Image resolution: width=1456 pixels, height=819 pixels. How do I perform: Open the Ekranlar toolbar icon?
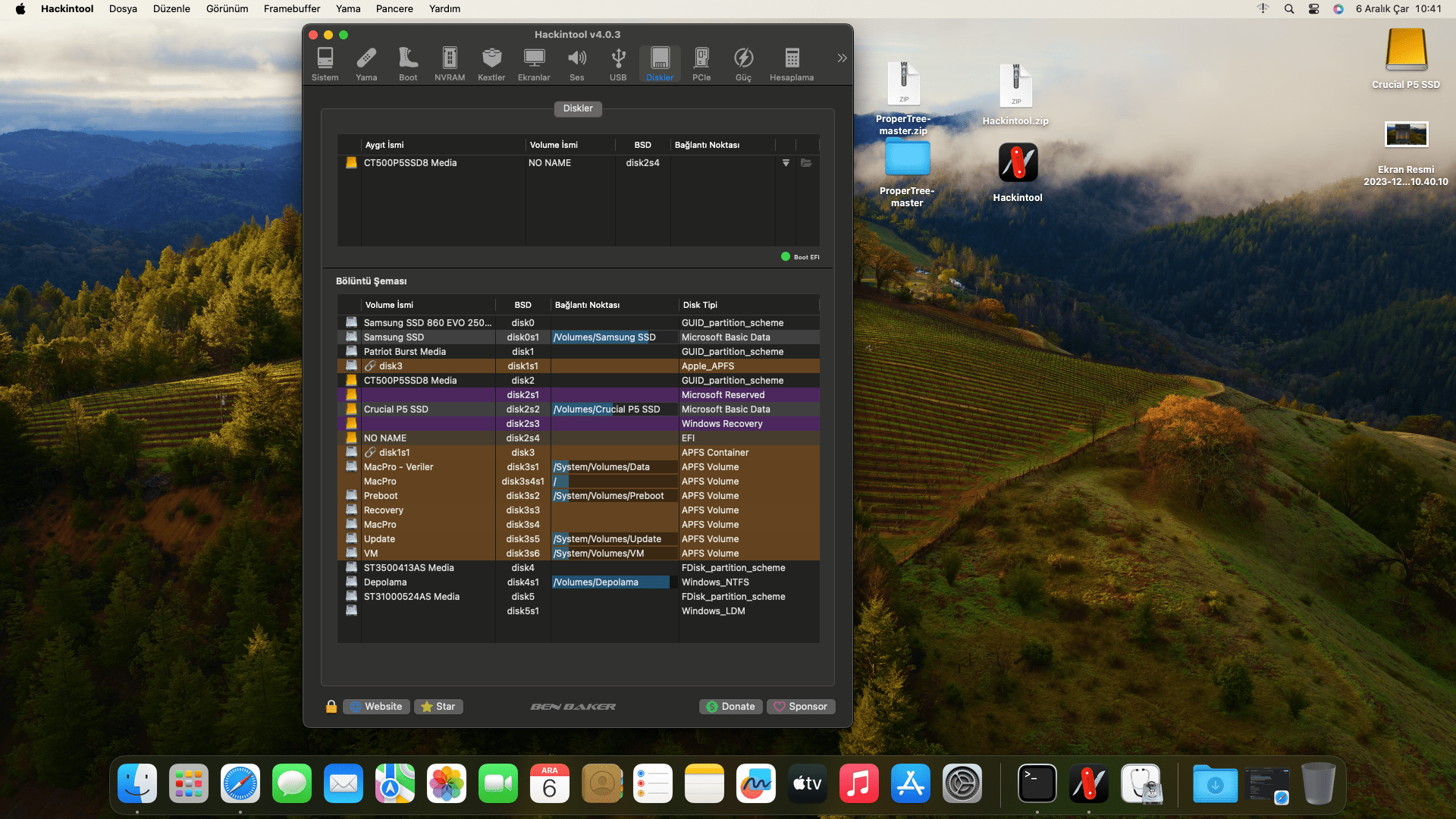coord(534,64)
